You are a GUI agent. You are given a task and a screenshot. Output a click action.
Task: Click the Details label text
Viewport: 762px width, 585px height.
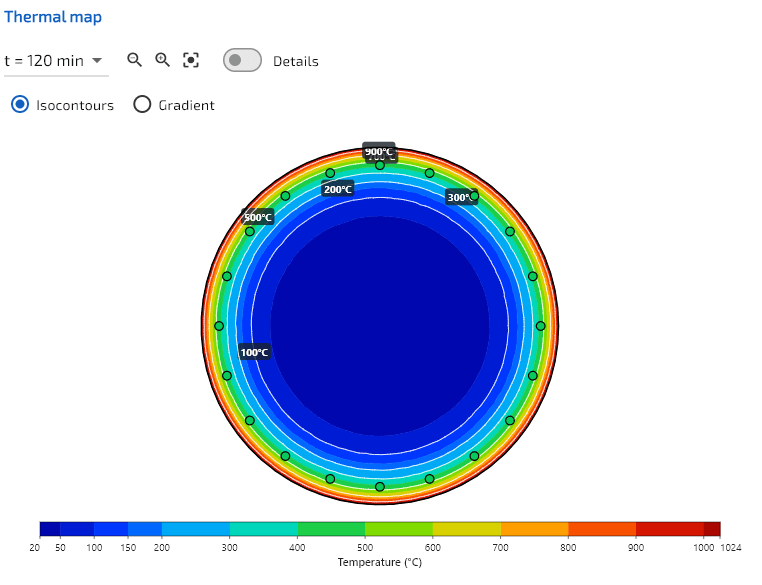295,61
